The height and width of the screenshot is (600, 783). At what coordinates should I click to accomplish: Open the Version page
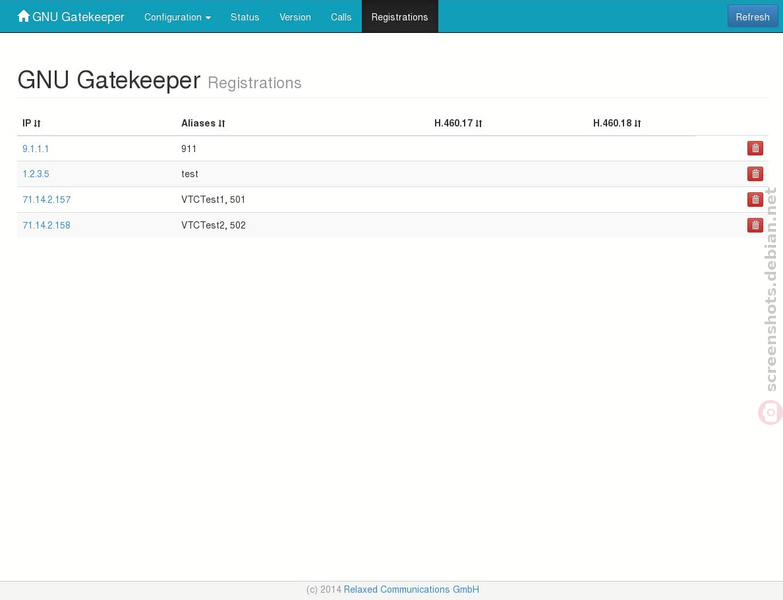[x=295, y=17]
